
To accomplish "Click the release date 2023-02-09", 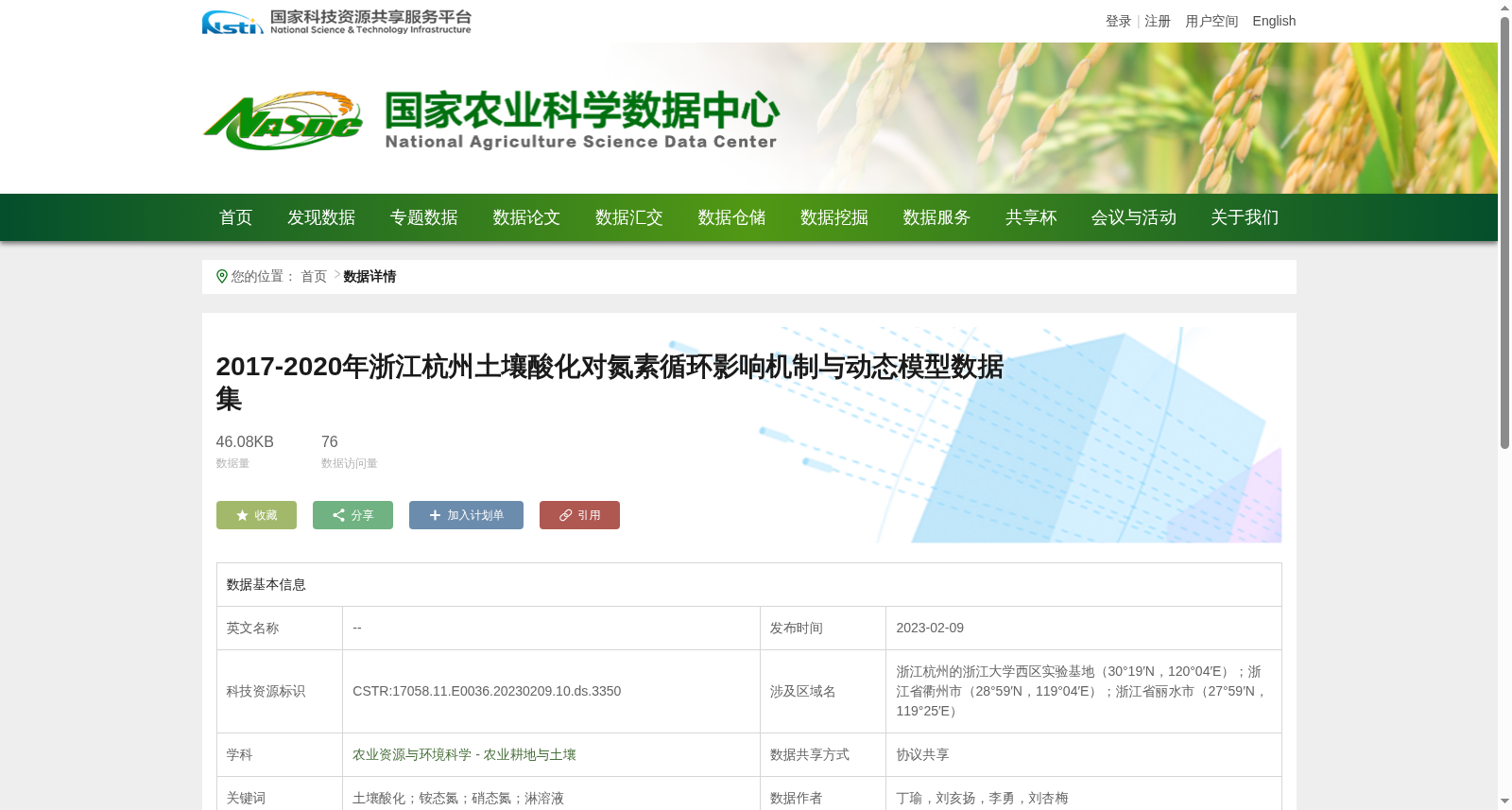I will tap(930, 629).
